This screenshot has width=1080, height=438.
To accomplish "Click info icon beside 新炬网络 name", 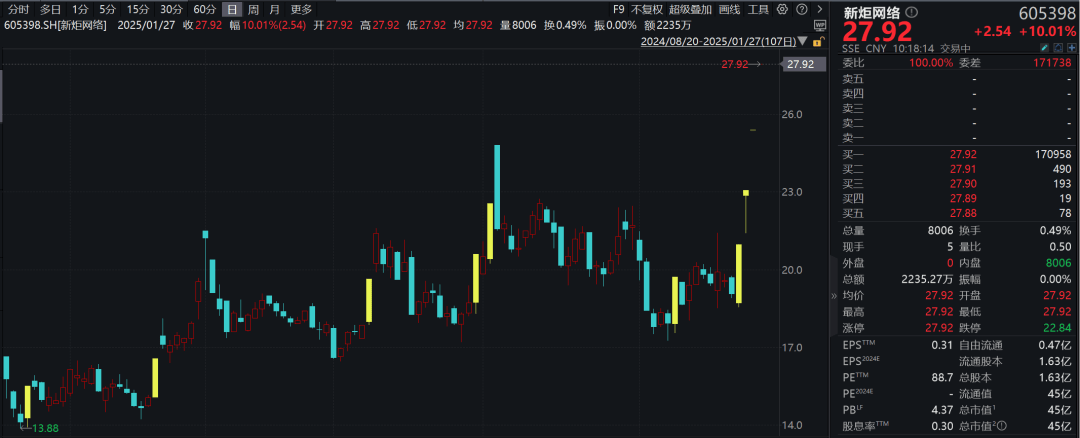I will pyautogui.click(x=911, y=12).
